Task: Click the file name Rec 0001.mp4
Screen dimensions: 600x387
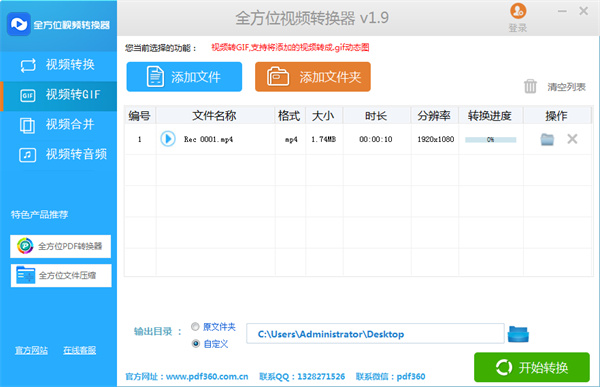Action: click(209, 139)
